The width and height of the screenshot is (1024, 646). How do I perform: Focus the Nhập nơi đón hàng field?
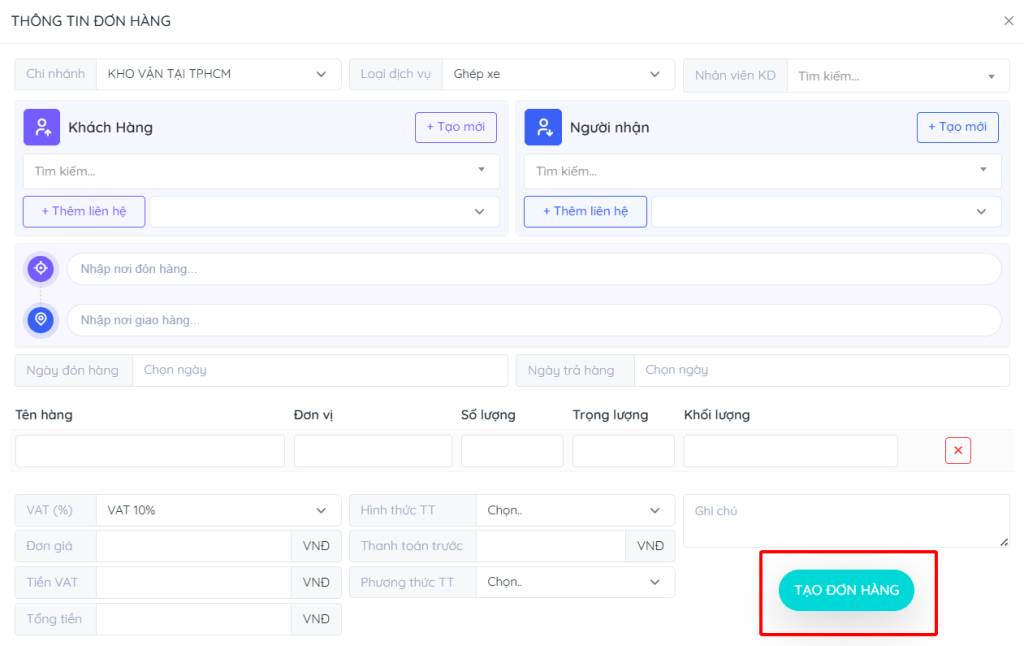pos(533,269)
